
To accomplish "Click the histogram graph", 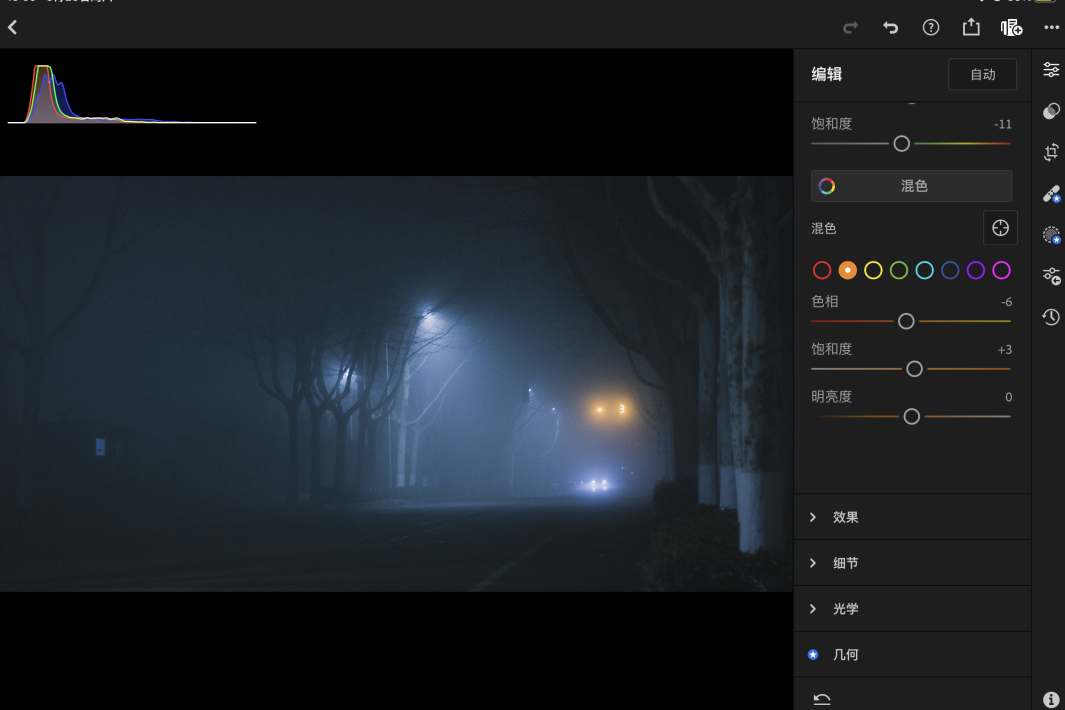I will 132,94.
